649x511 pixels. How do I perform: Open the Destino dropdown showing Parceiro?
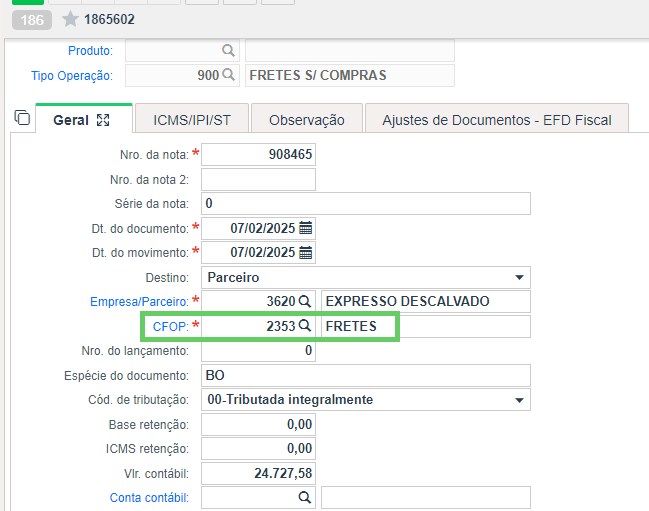click(366, 277)
